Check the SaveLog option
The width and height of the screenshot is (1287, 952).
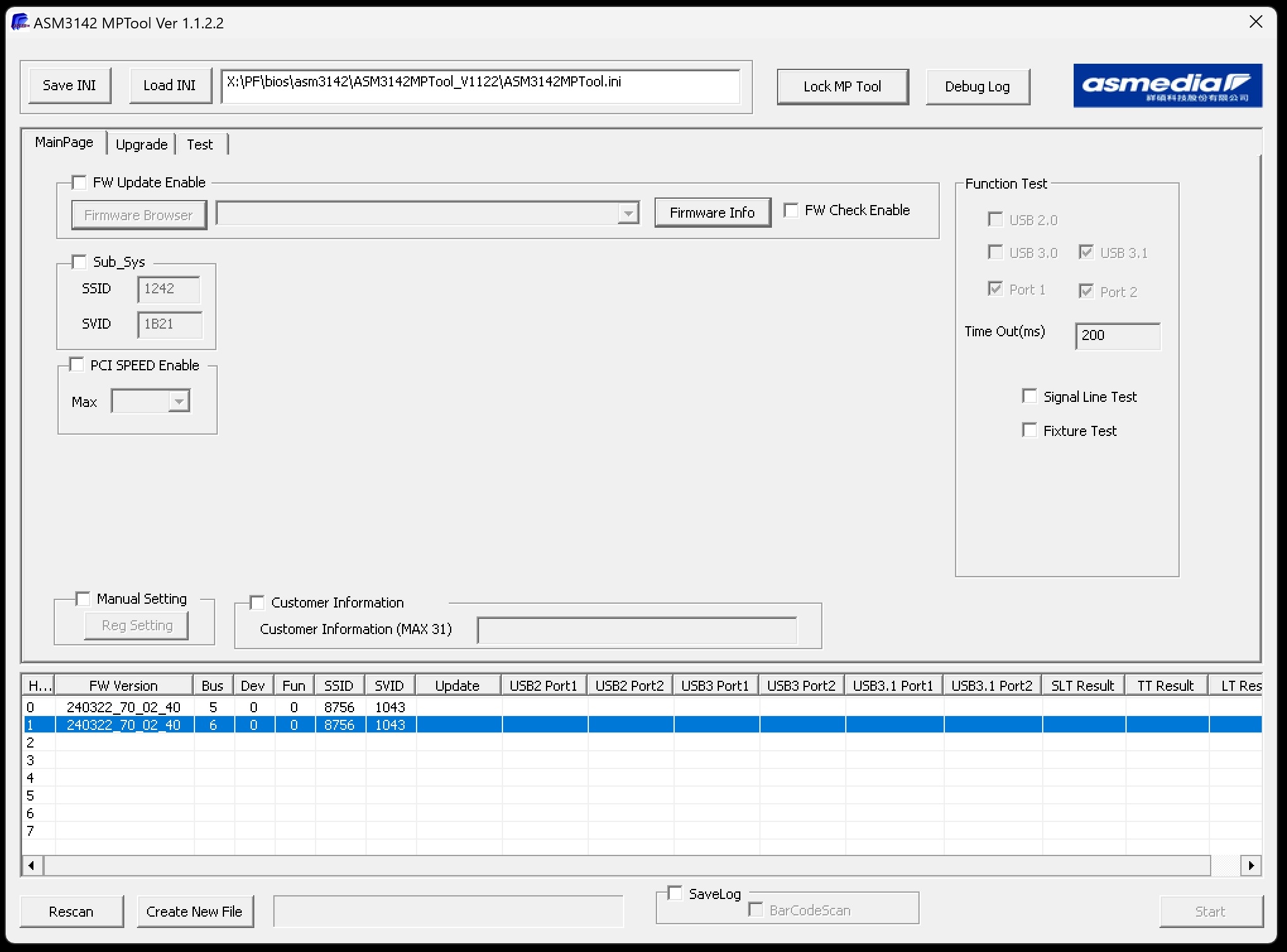pos(675,893)
